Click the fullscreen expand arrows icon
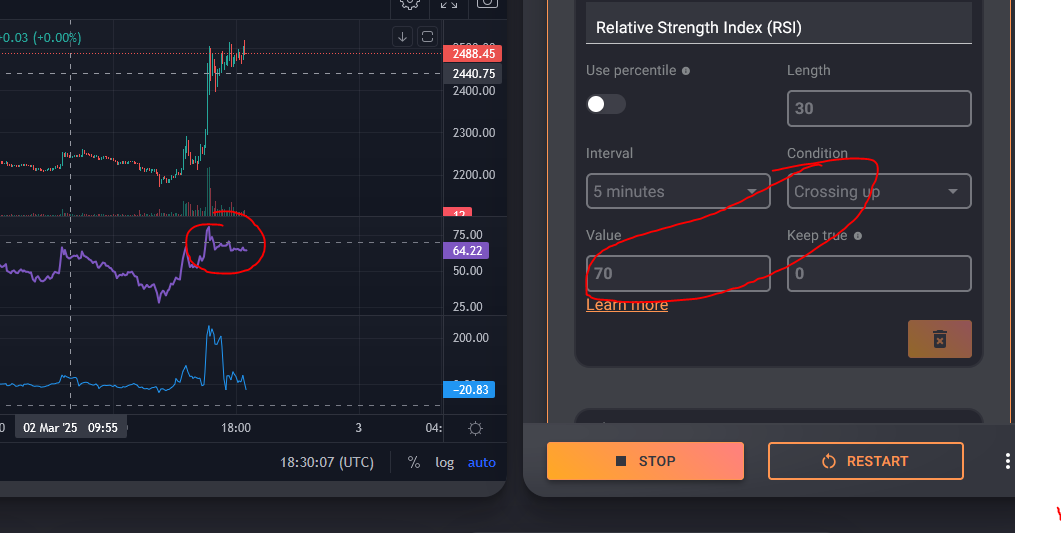Viewport: 1061px width, 533px height. coord(449,3)
